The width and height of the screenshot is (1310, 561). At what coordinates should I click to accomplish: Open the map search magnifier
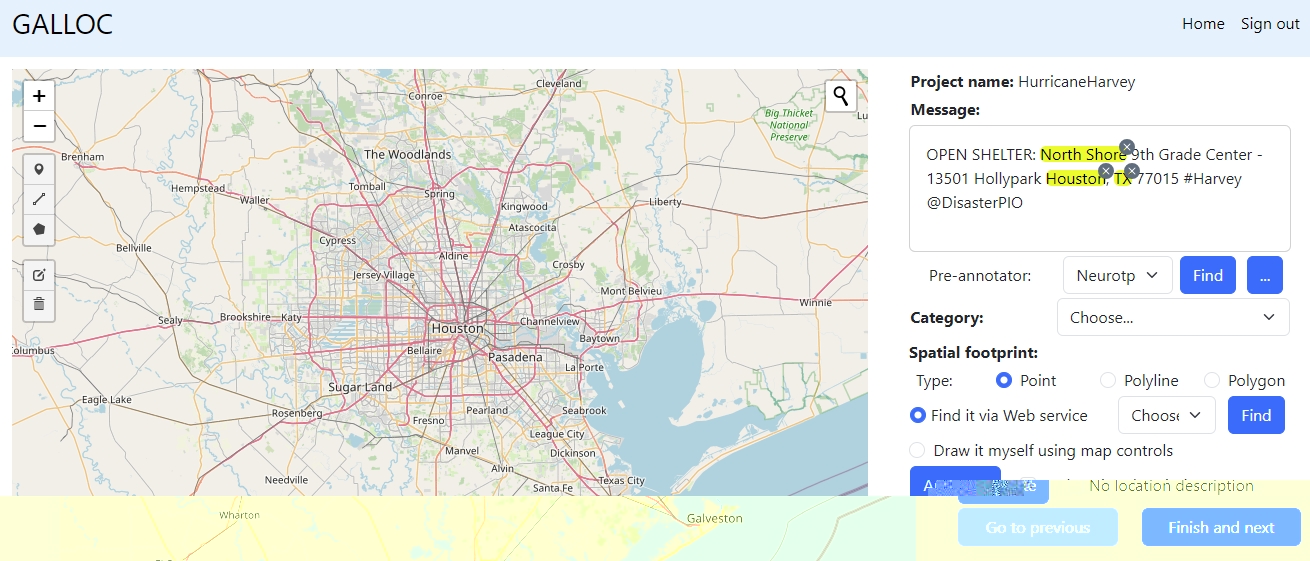click(841, 96)
